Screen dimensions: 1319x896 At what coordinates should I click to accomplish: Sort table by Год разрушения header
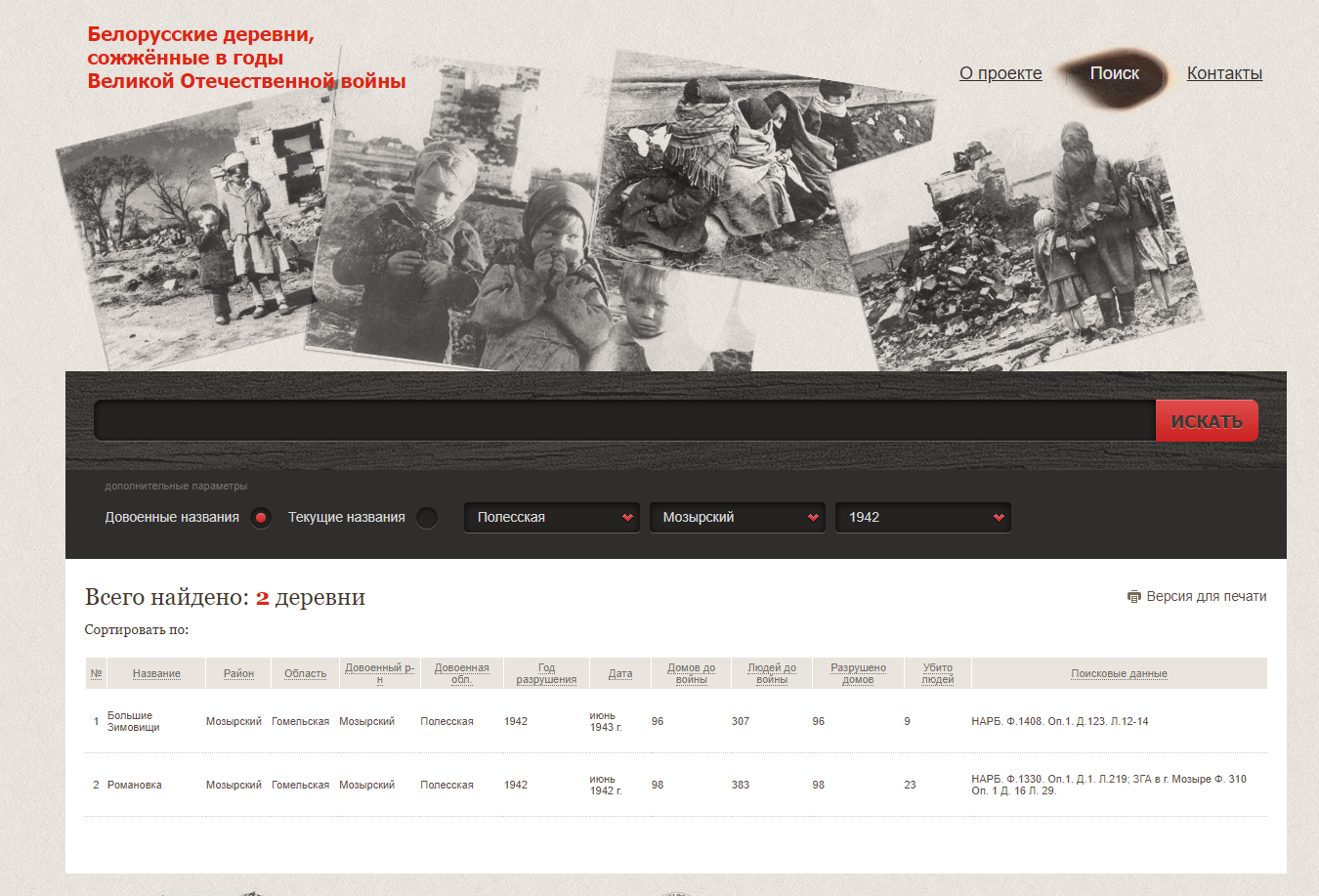point(546,673)
